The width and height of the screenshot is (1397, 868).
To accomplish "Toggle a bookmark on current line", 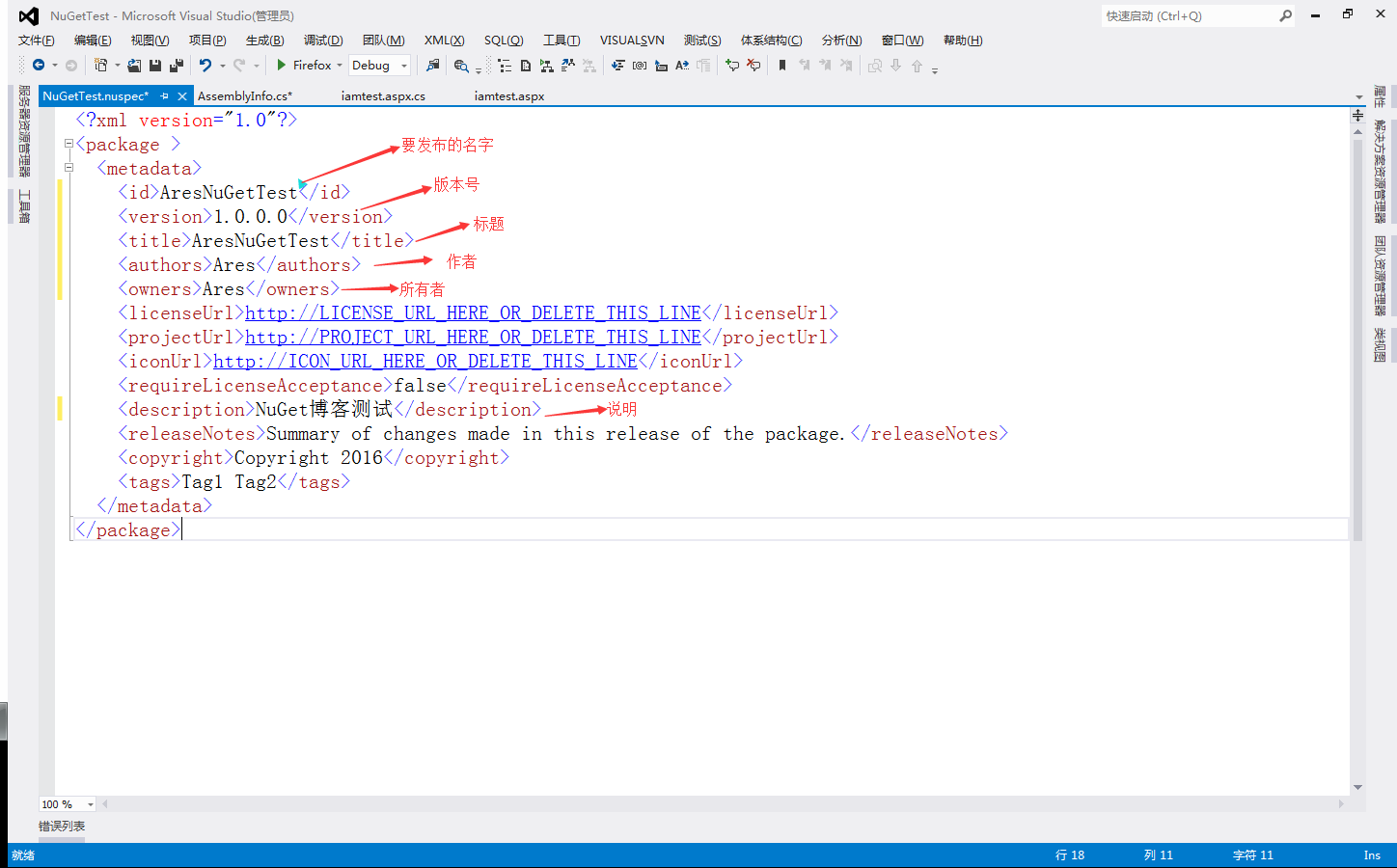I will click(x=782, y=66).
